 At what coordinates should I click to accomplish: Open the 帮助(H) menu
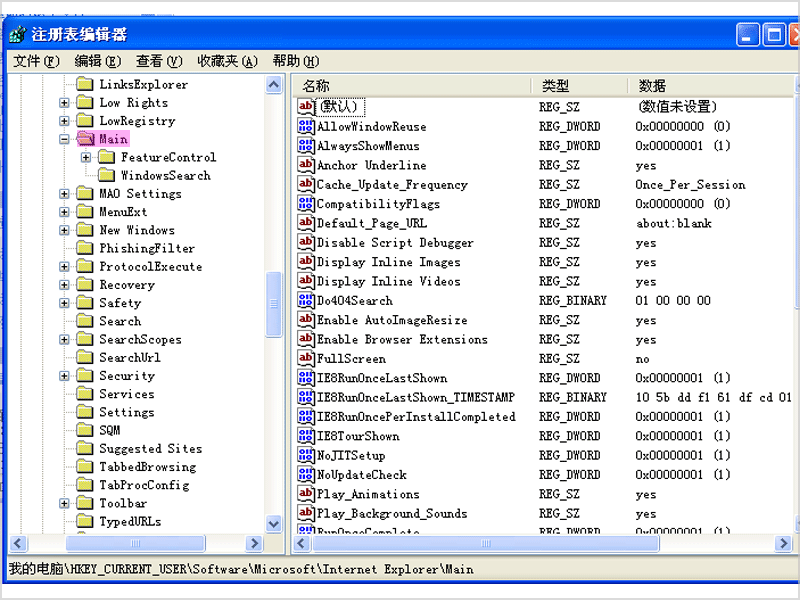[296, 61]
